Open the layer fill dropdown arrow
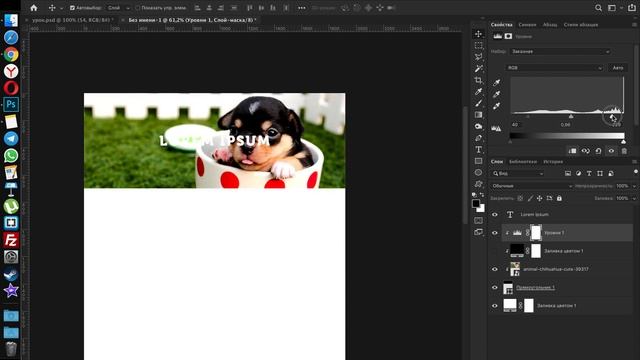Screen dimensions: 640x360 click(634, 198)
